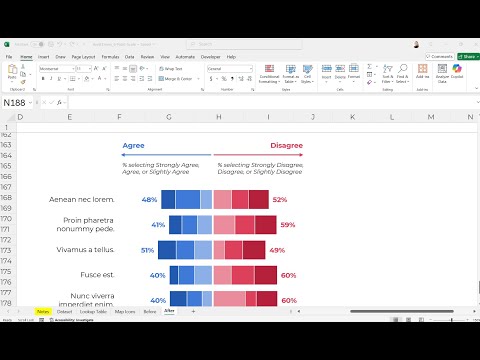Click the zoom slider in status bar
Viewport: 480px width, 360px height.
451,320
